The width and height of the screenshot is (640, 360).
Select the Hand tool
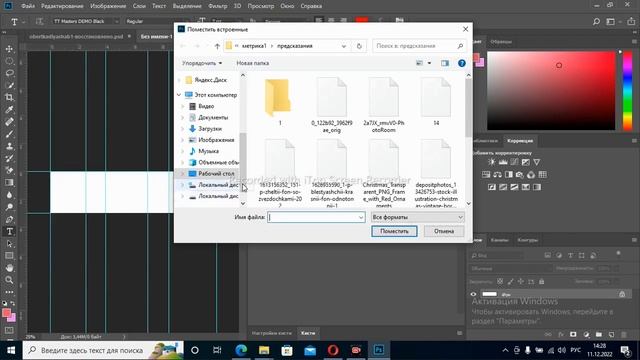pyautogui.click(x=9, y=268)
